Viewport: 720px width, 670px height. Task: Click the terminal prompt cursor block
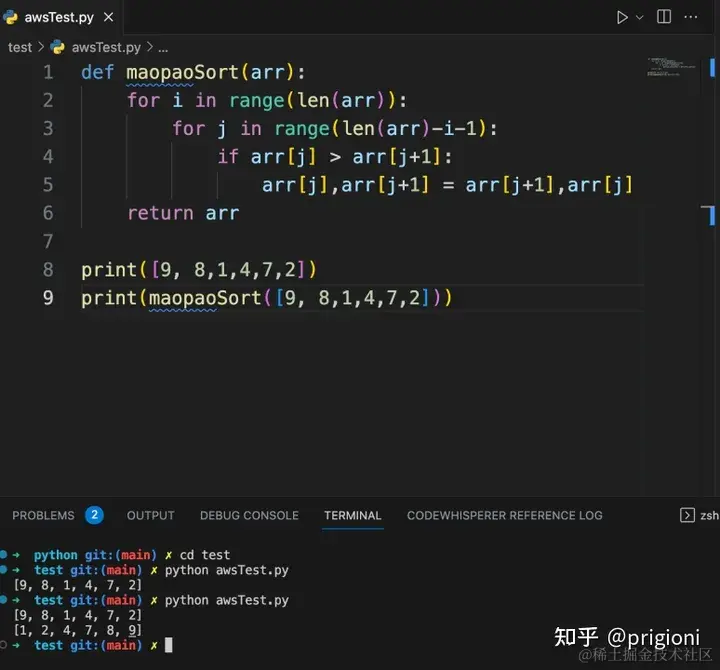click(169, 645)
